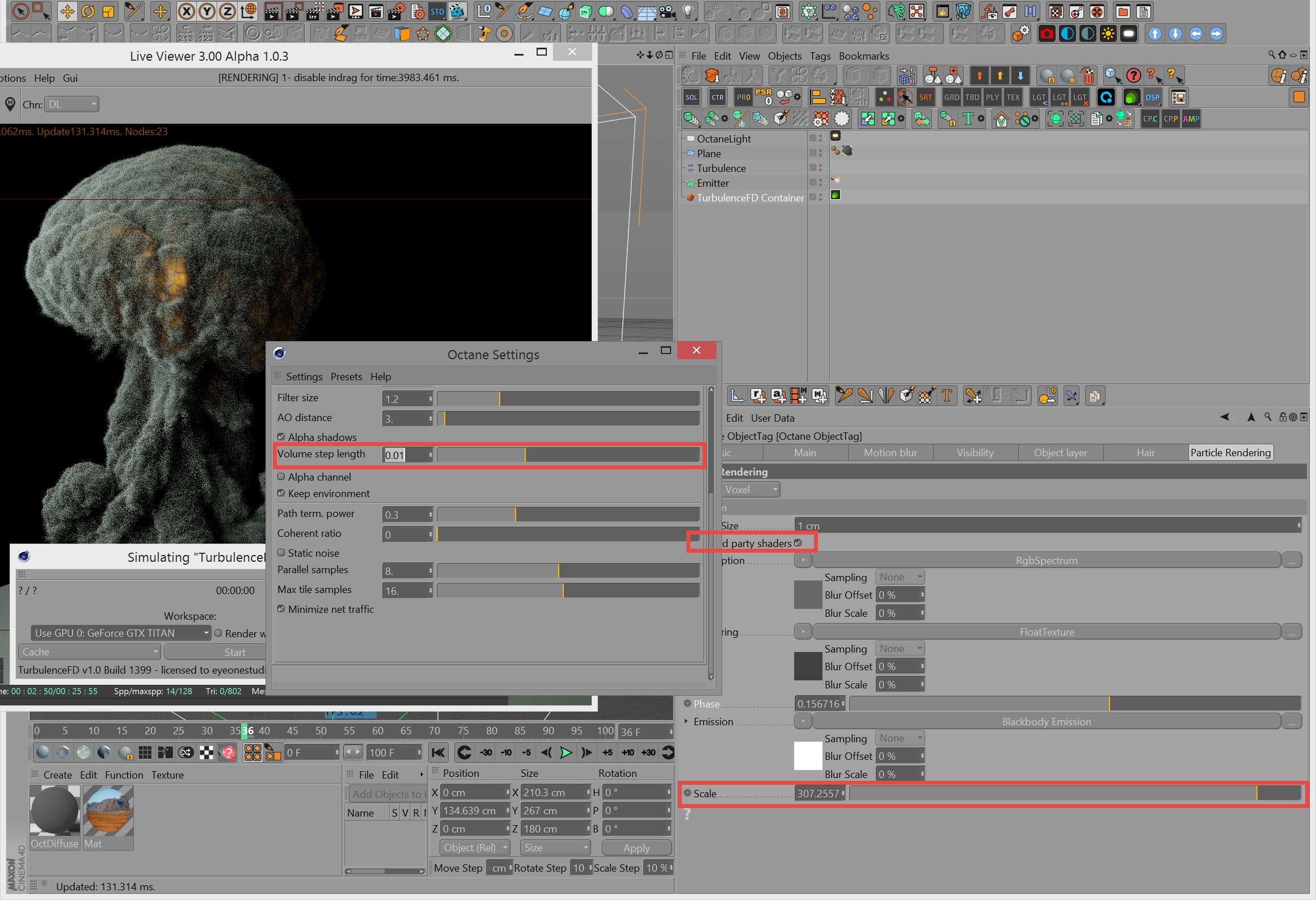
Task: Open the Chn DL channel dropdown
Action: tap(72, 104)
